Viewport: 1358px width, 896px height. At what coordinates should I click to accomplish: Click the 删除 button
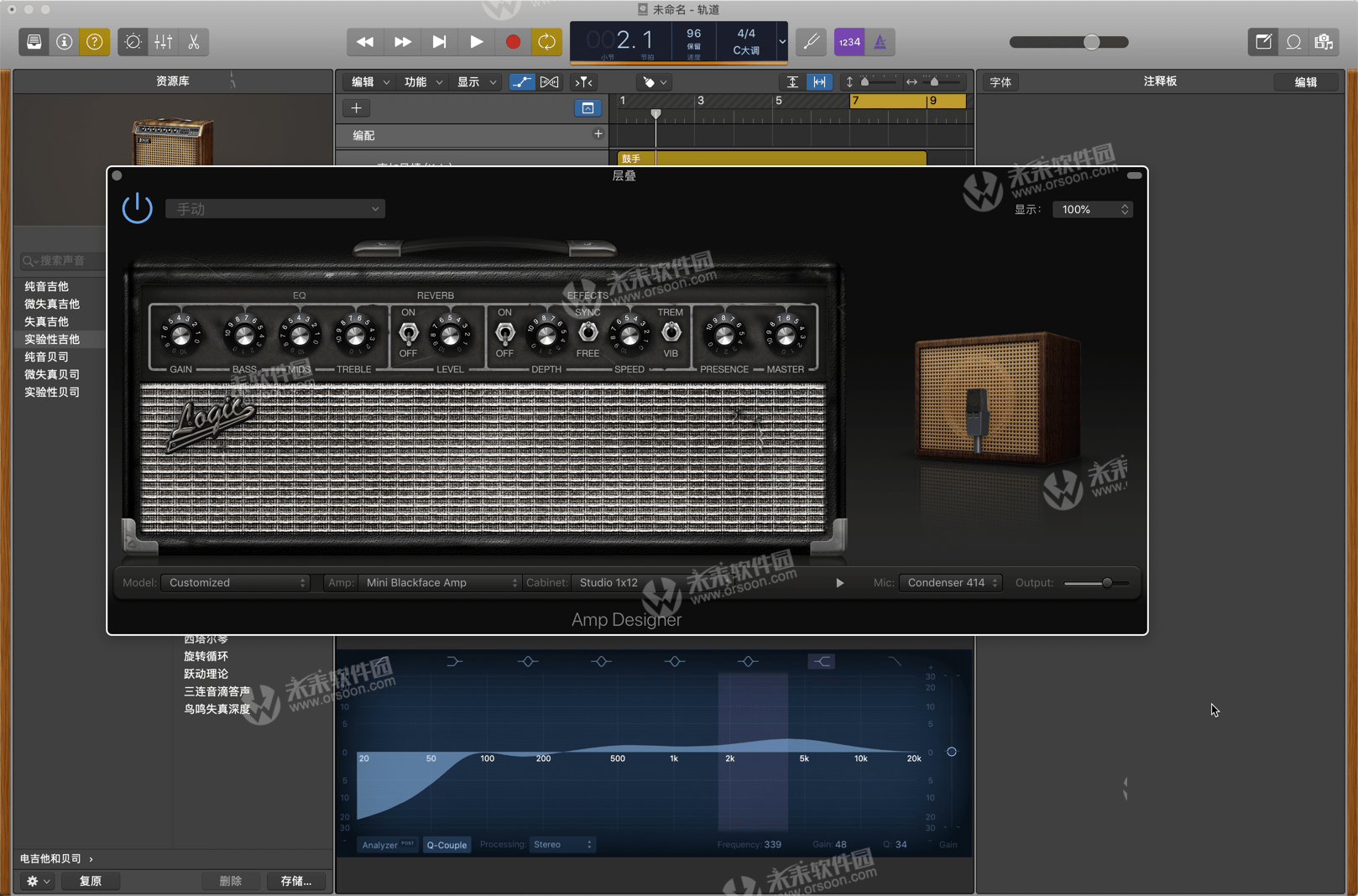coord(230,881)
